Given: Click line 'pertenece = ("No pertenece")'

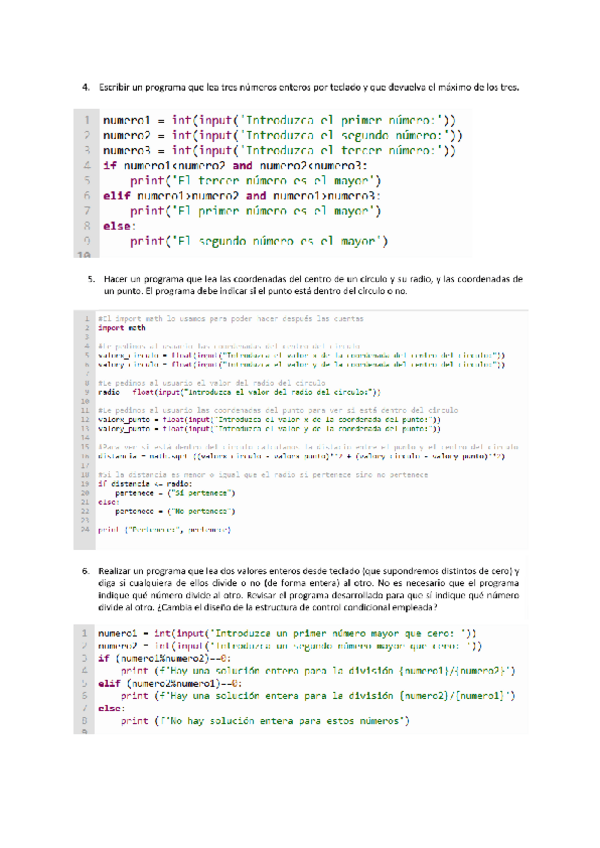Looking at the screenshot, I should click(175, 512).
